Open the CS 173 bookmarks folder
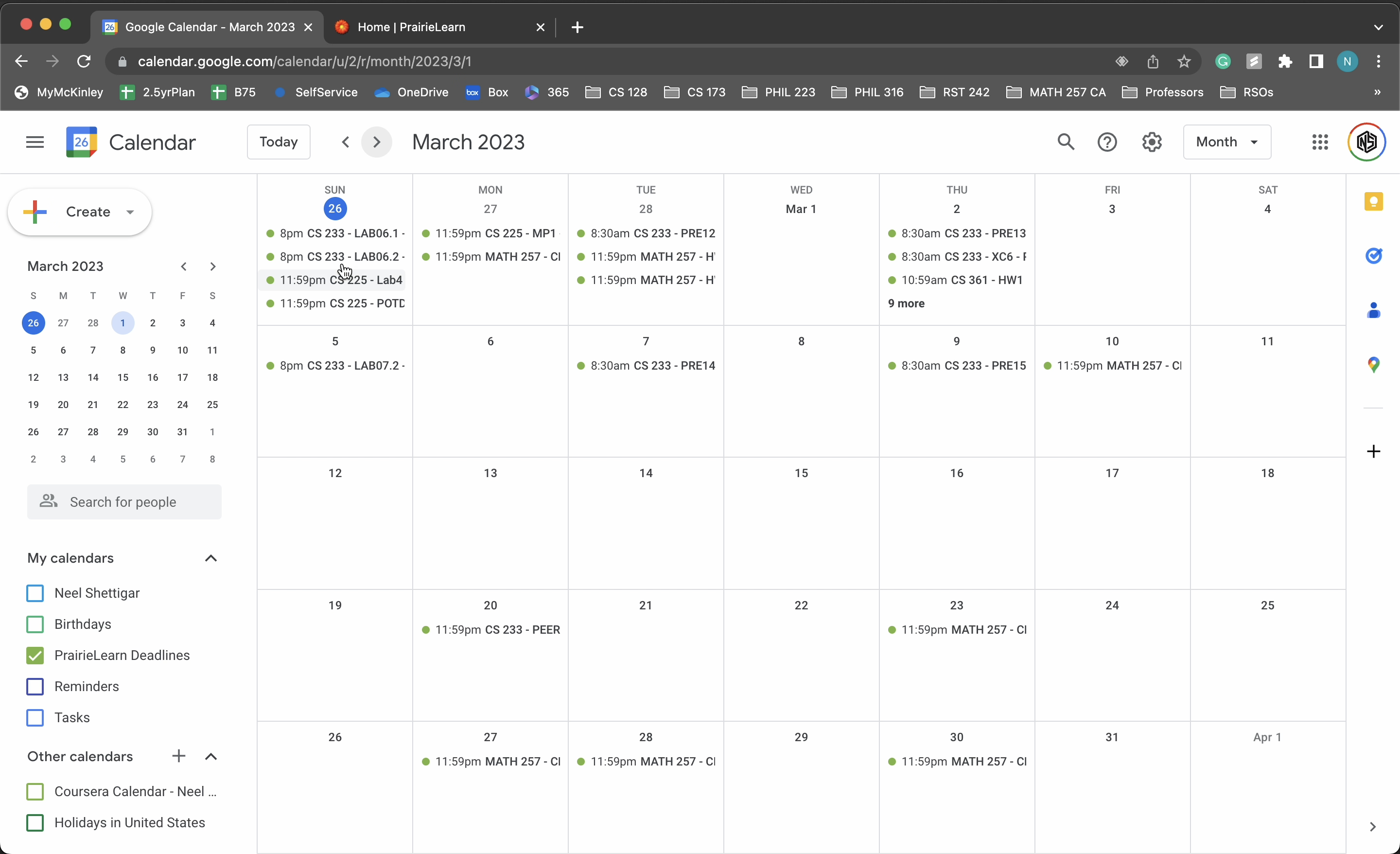 (x=694, y=92)
